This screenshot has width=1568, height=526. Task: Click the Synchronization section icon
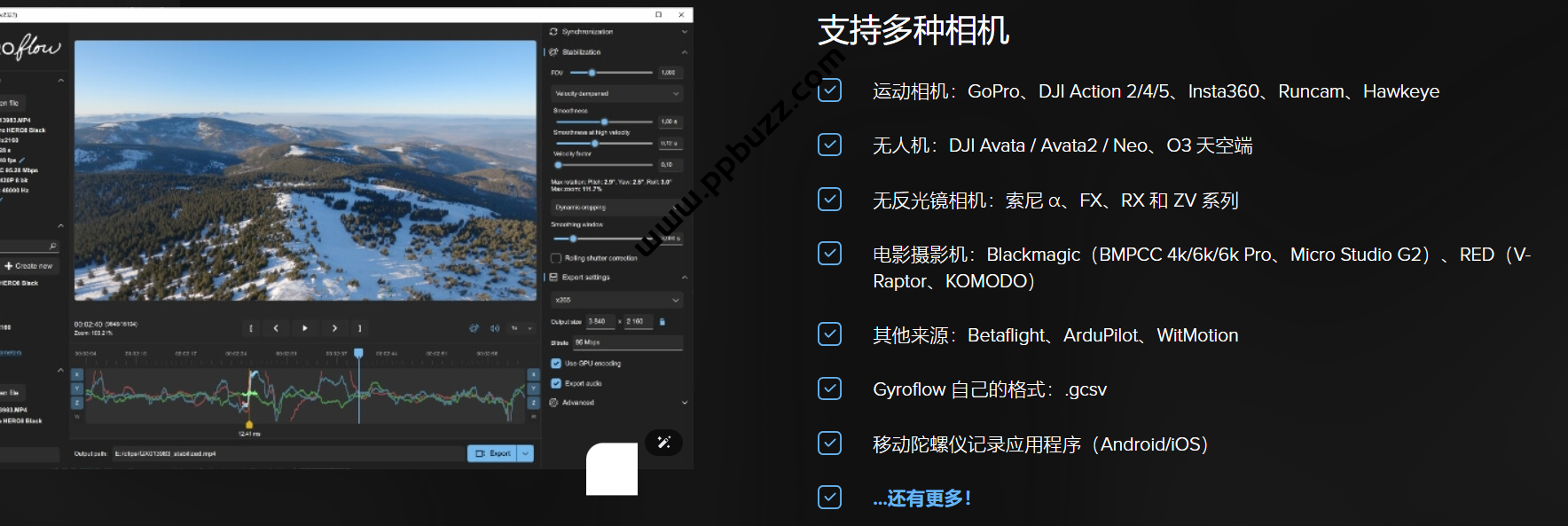[553, 32]
